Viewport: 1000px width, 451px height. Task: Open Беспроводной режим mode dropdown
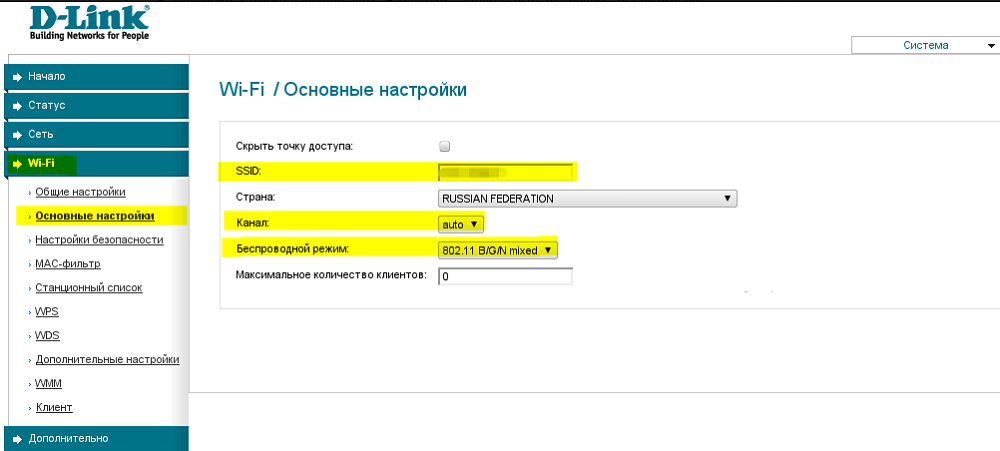tap(497, 251)
